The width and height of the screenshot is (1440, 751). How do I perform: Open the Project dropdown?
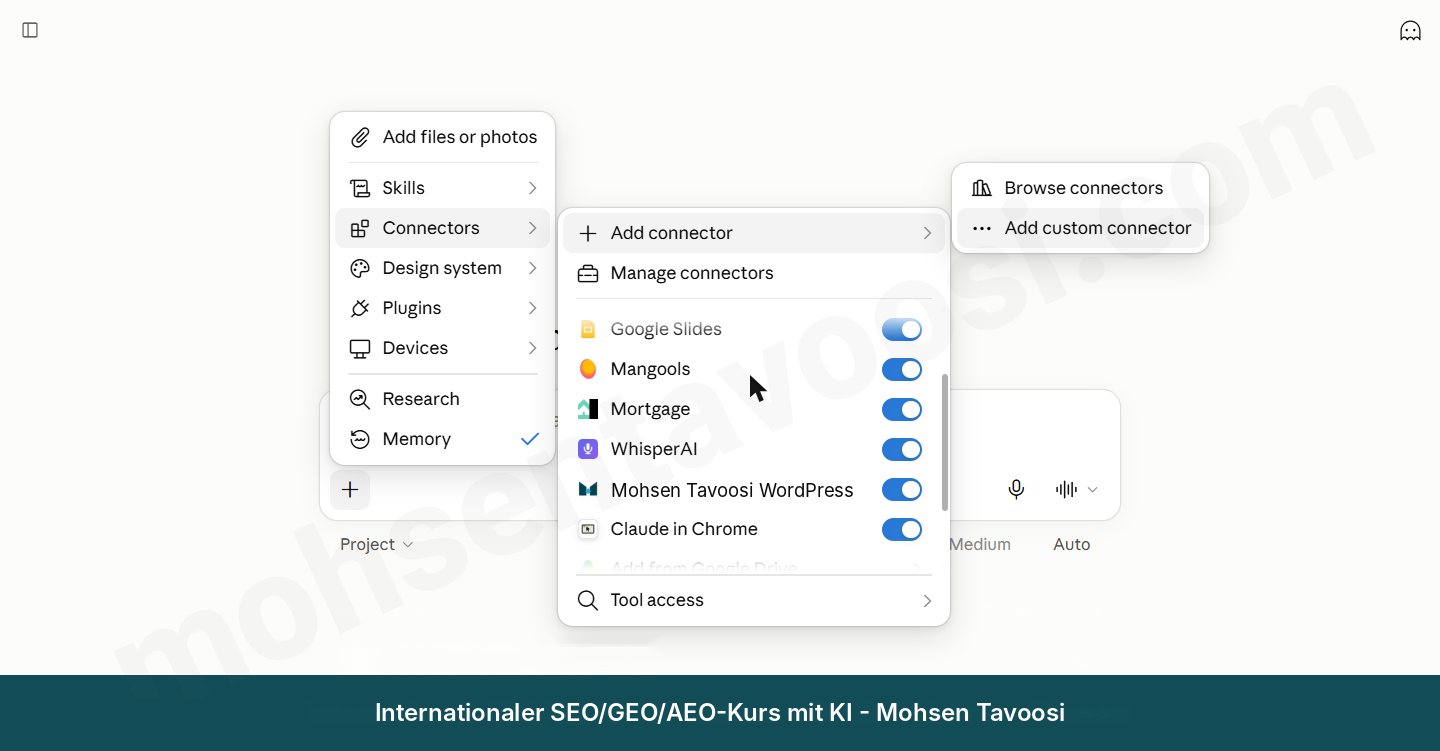376,544
